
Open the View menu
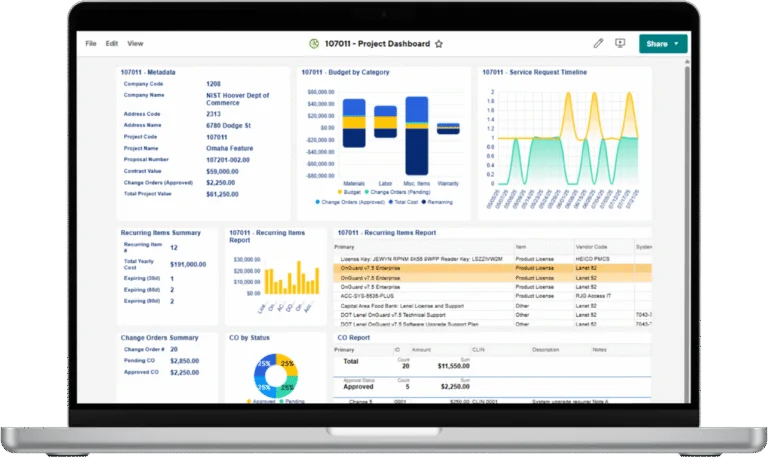[135, 44]
